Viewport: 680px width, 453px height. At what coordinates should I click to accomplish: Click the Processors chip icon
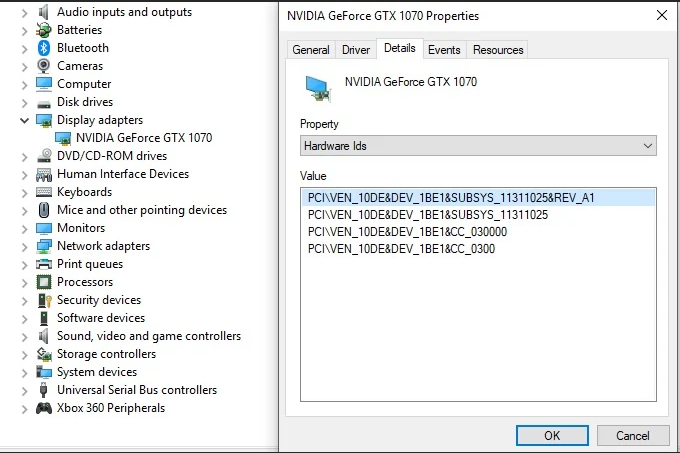(44, 282)
